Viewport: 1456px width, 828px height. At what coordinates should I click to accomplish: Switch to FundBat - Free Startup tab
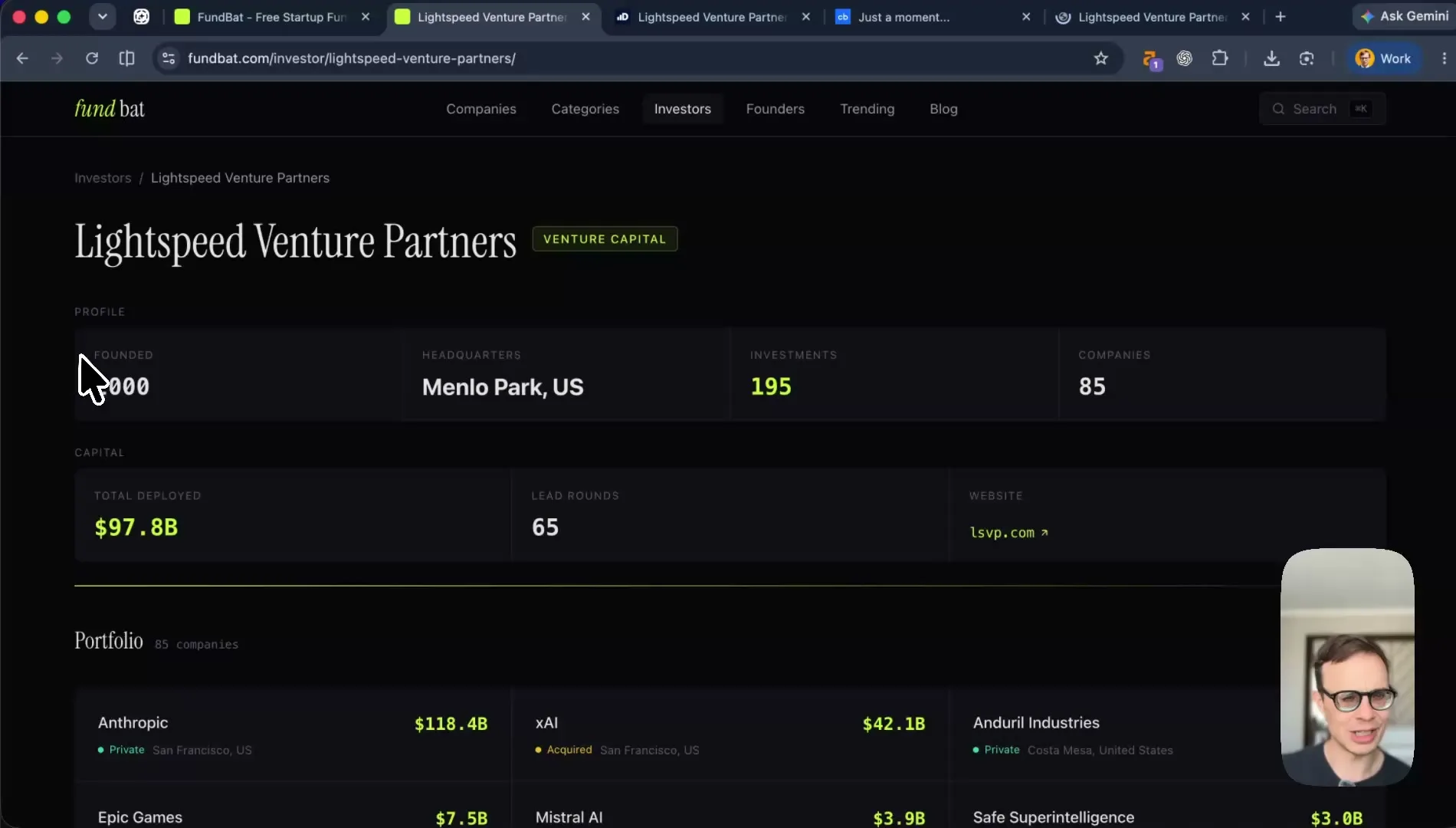click(272, 17)
